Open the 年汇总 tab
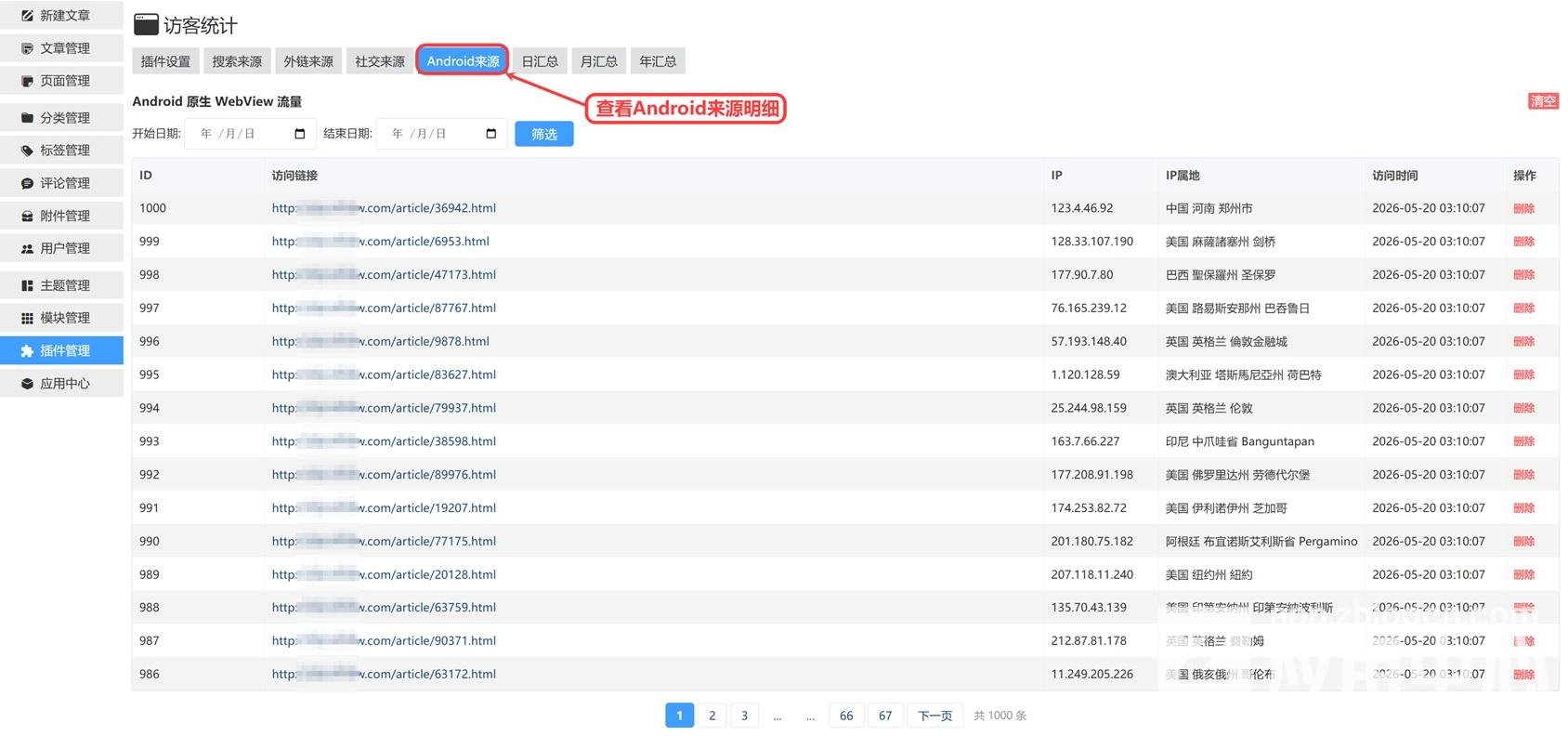The image size is (1568, 736). coord(658,61)
